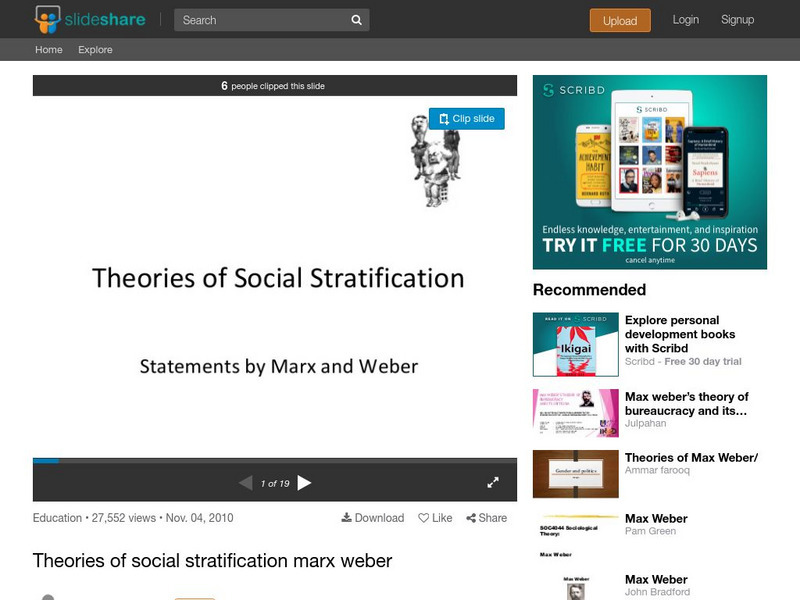
Task: Click the heart icon to Like the presentation
Action: pyautogui.click(x=425, y=518)
